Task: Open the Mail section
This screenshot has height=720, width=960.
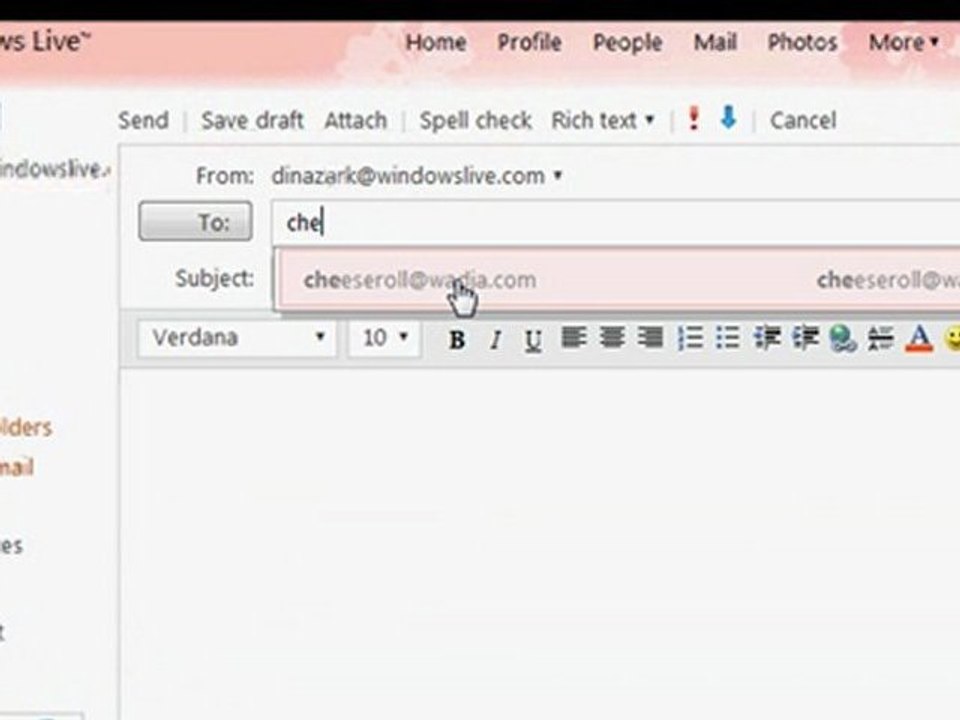Action: [715, 42]
